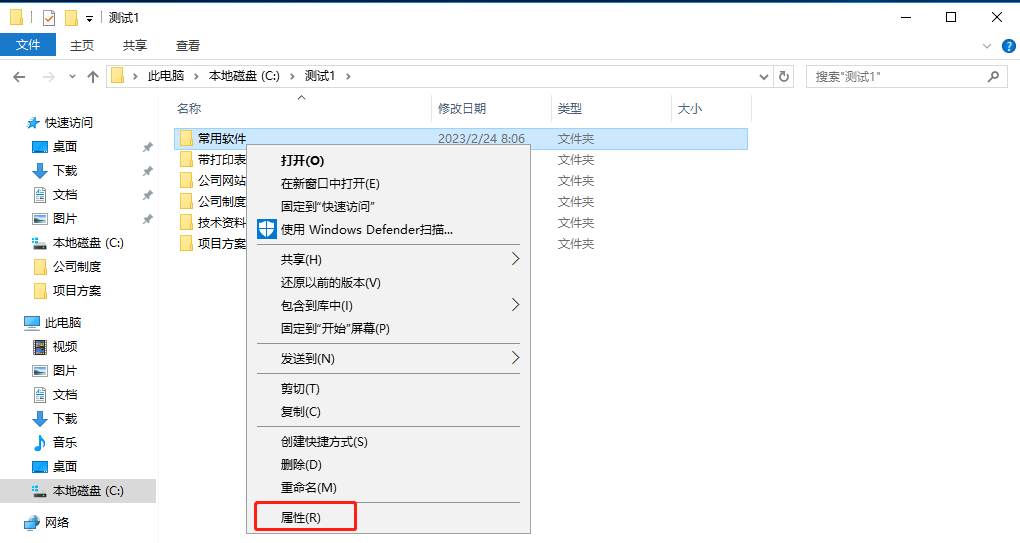Select the 带打印表 folder icon

(x=187, y=159)
